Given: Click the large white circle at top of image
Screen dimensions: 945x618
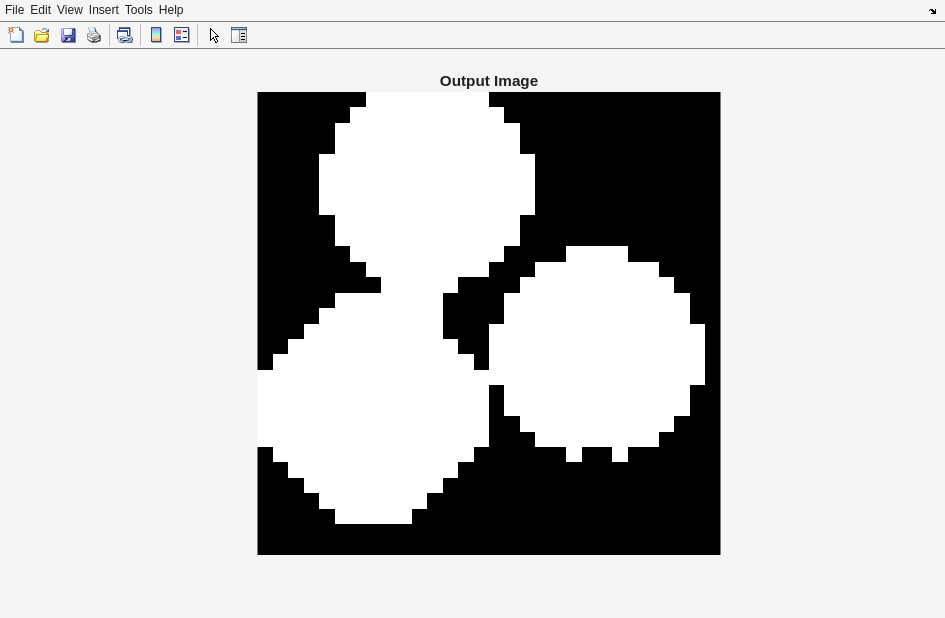Looking at the screenshot, I should tap(427, 180).
